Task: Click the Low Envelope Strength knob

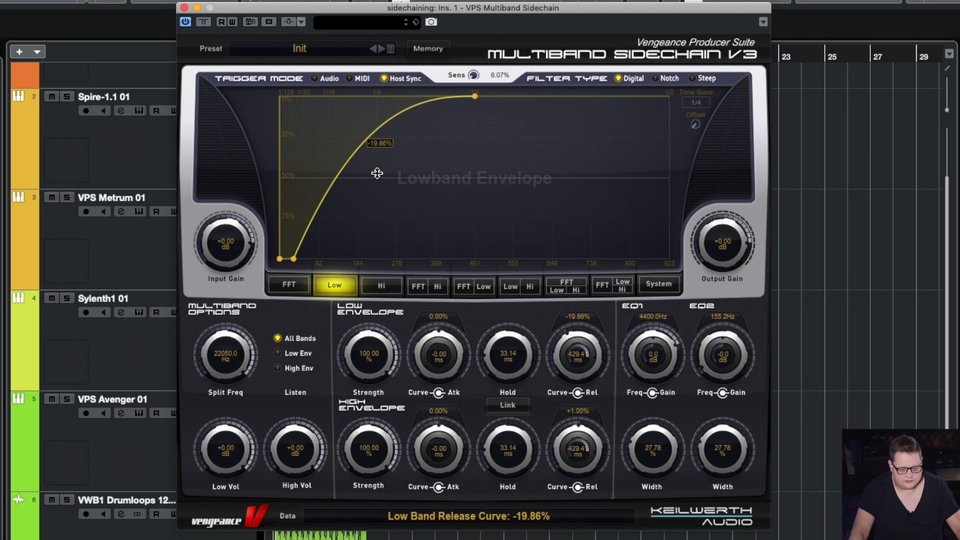Action: pyautogui.click(x=369, y=354)
